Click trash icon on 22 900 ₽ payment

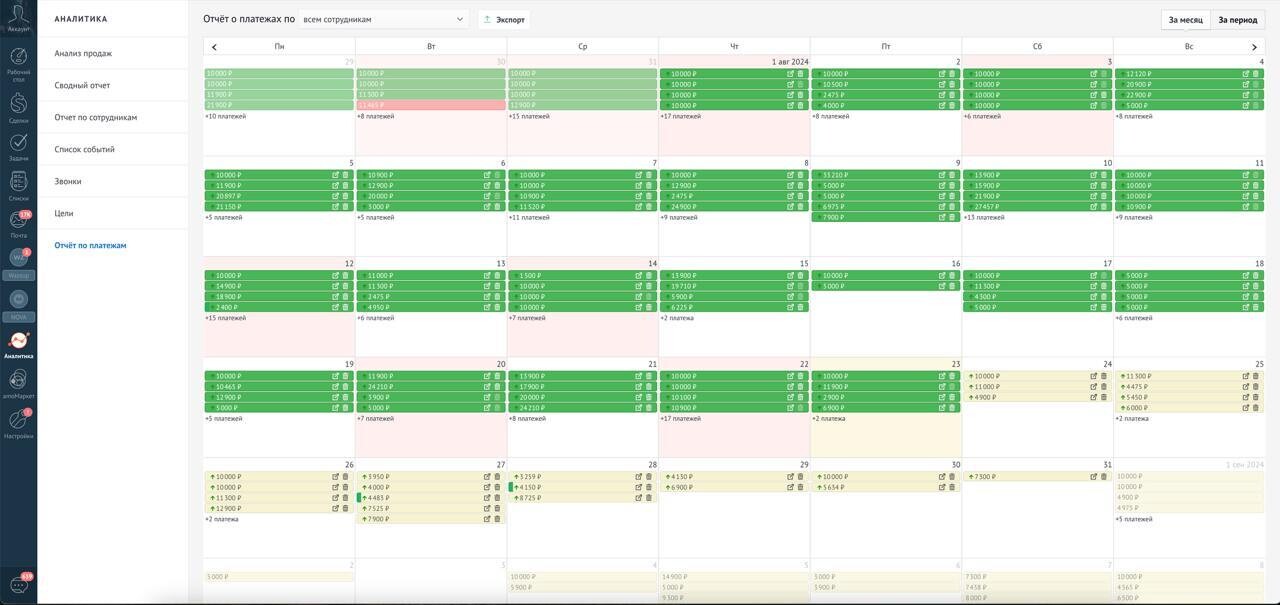click(x=1255, y=95)
